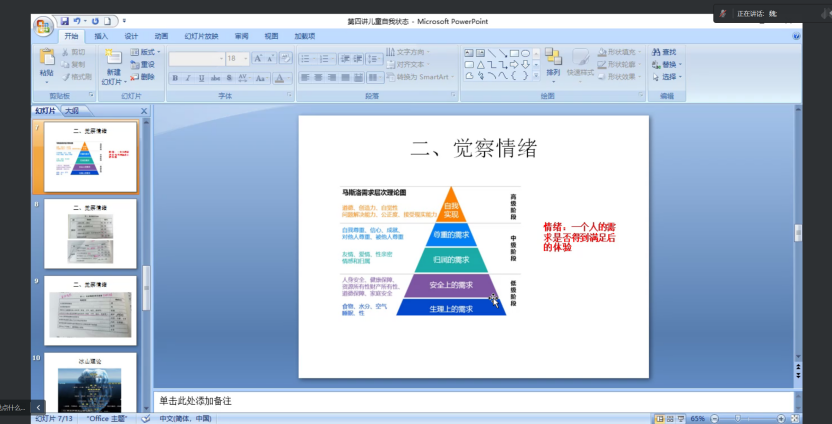
Task: Click the help question mark icon
Action: tap(796, 35)
